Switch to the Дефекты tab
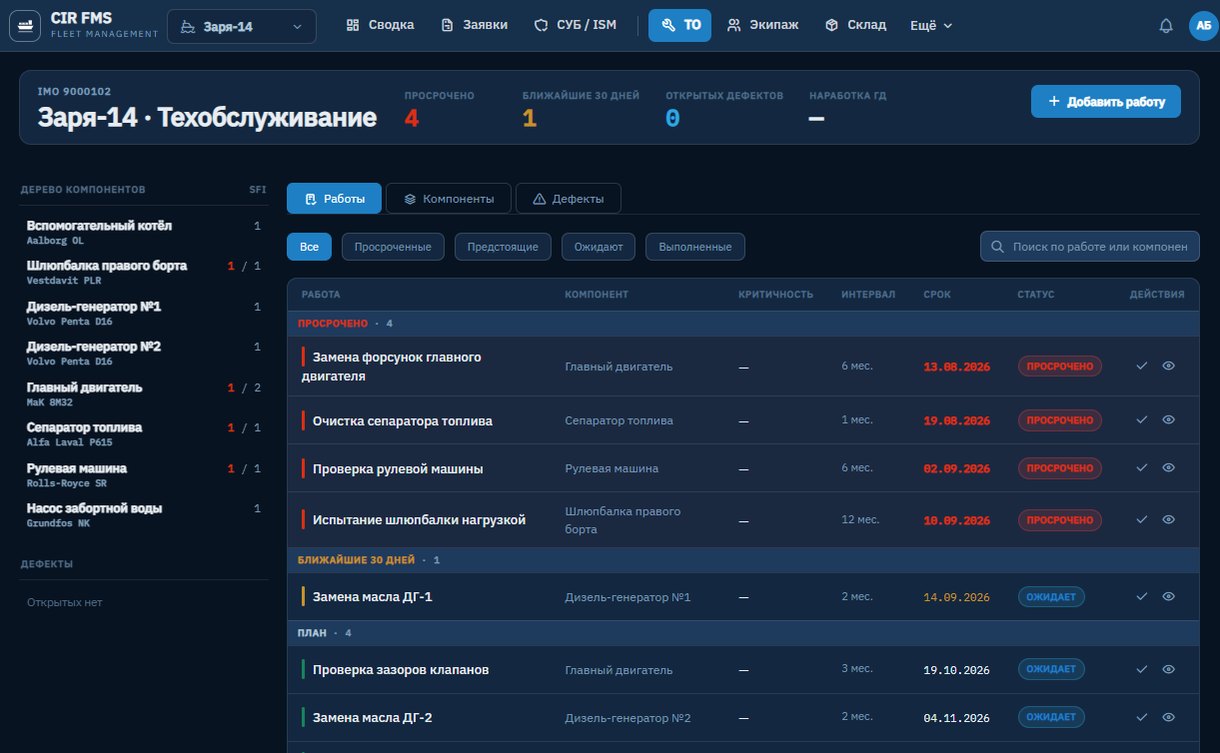Image resolution: width=1220 pixels, height=753 pixels. point(568,199)
